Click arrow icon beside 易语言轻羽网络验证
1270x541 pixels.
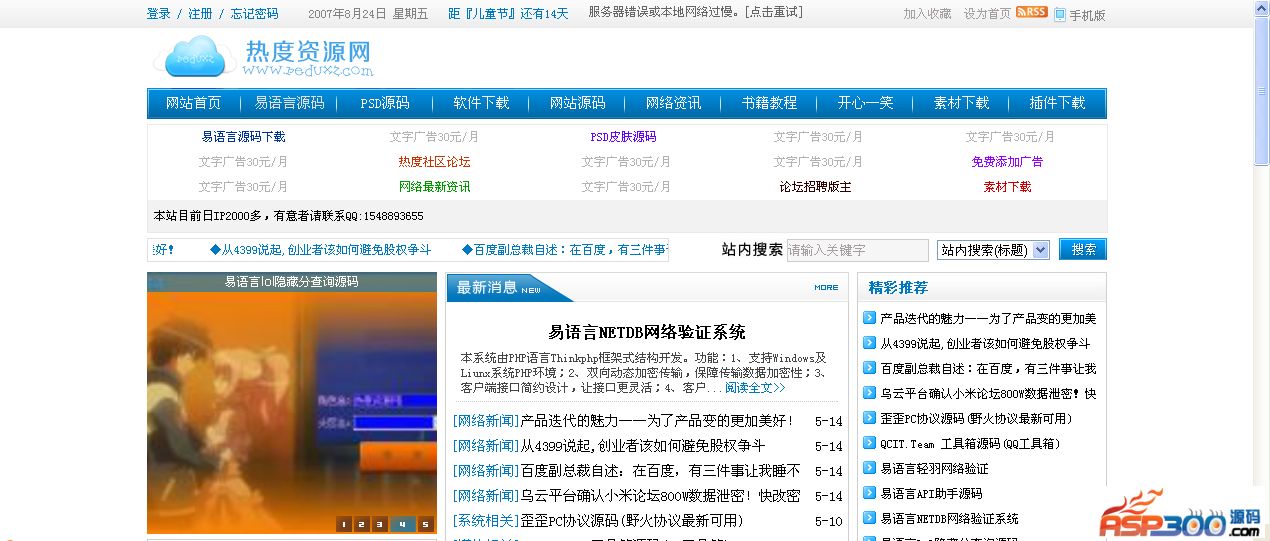(x=869, y=468)
